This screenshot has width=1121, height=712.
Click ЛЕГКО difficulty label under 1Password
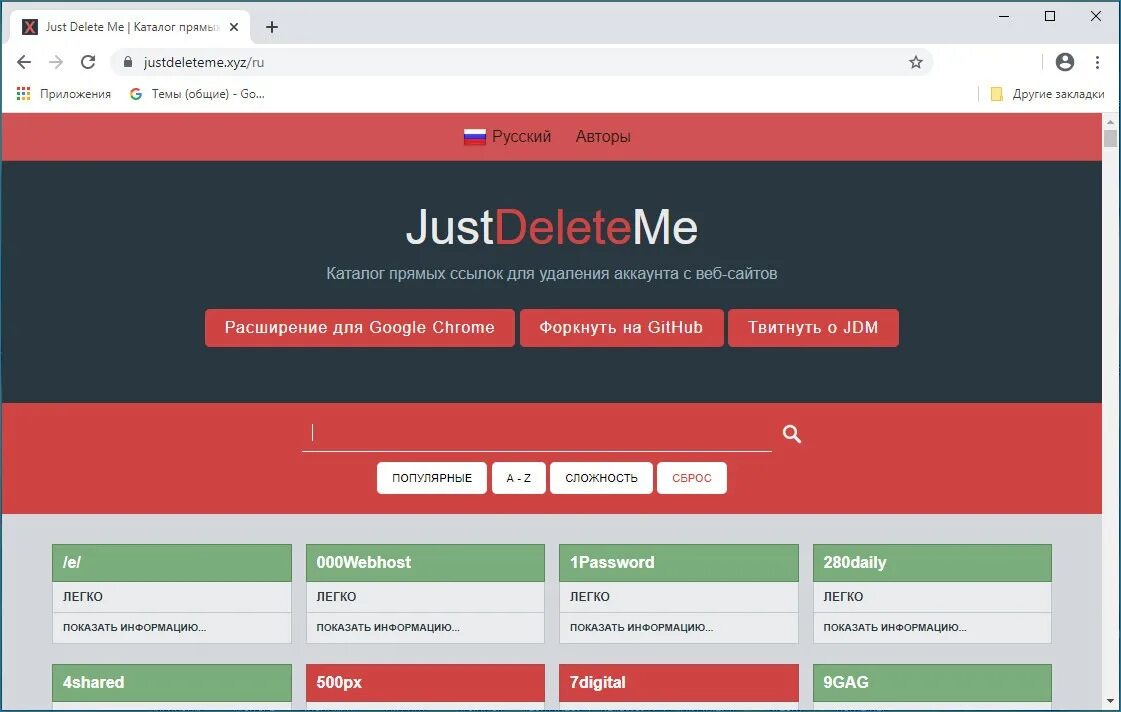[x=590, y=597]
